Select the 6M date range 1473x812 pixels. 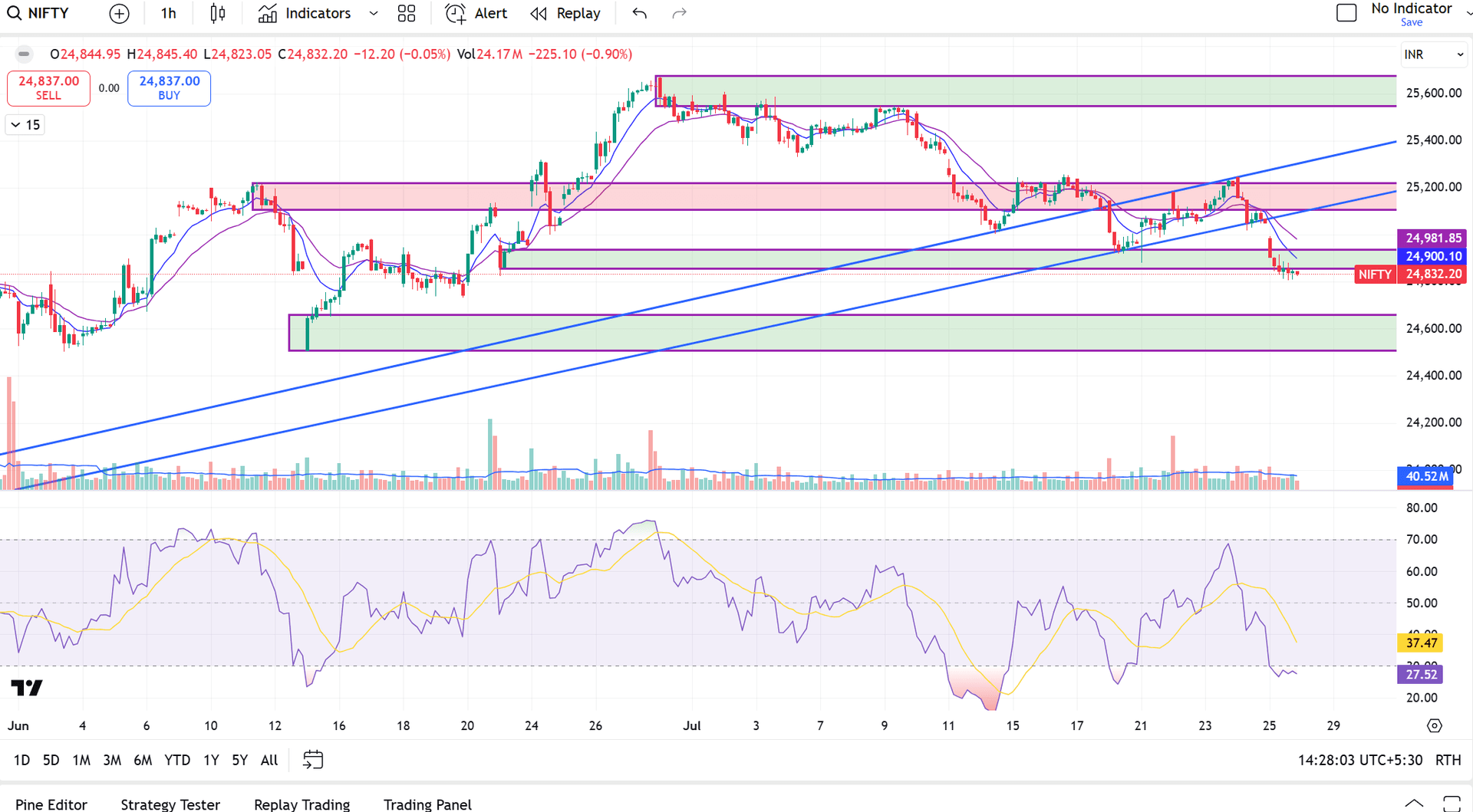click(143, 760)
